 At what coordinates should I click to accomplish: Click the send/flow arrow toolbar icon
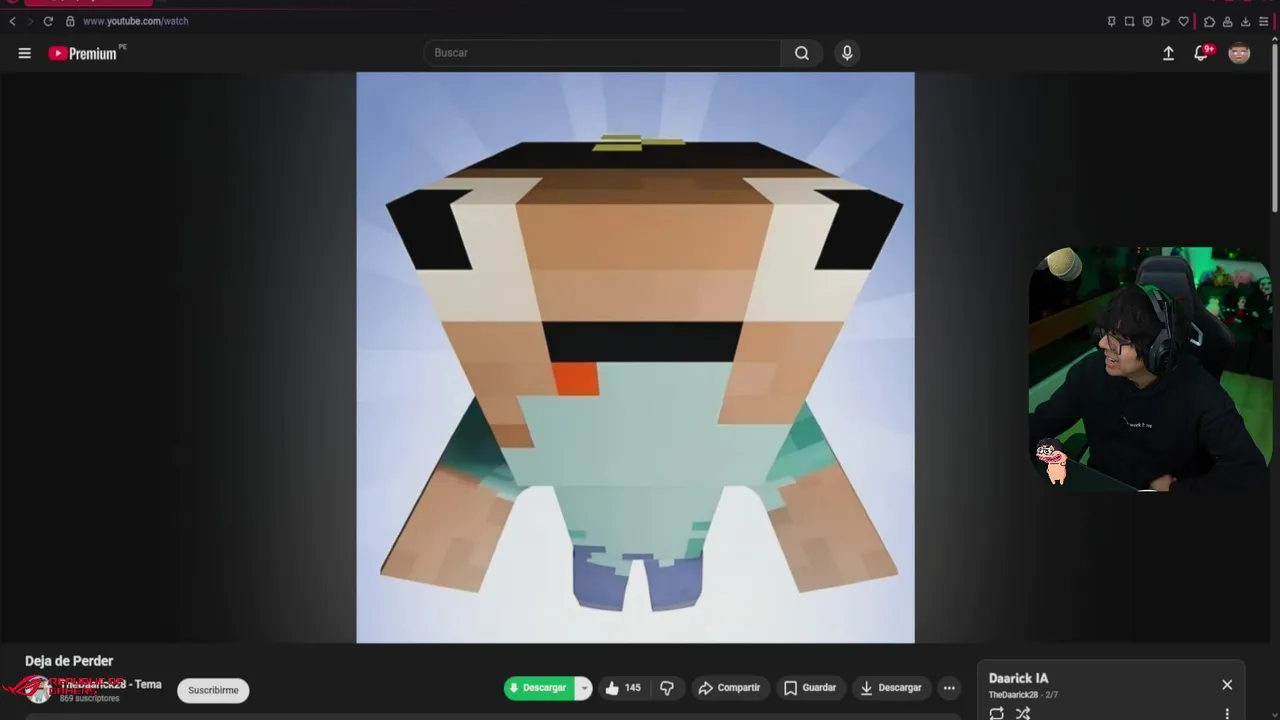[x=1165, y=21]
